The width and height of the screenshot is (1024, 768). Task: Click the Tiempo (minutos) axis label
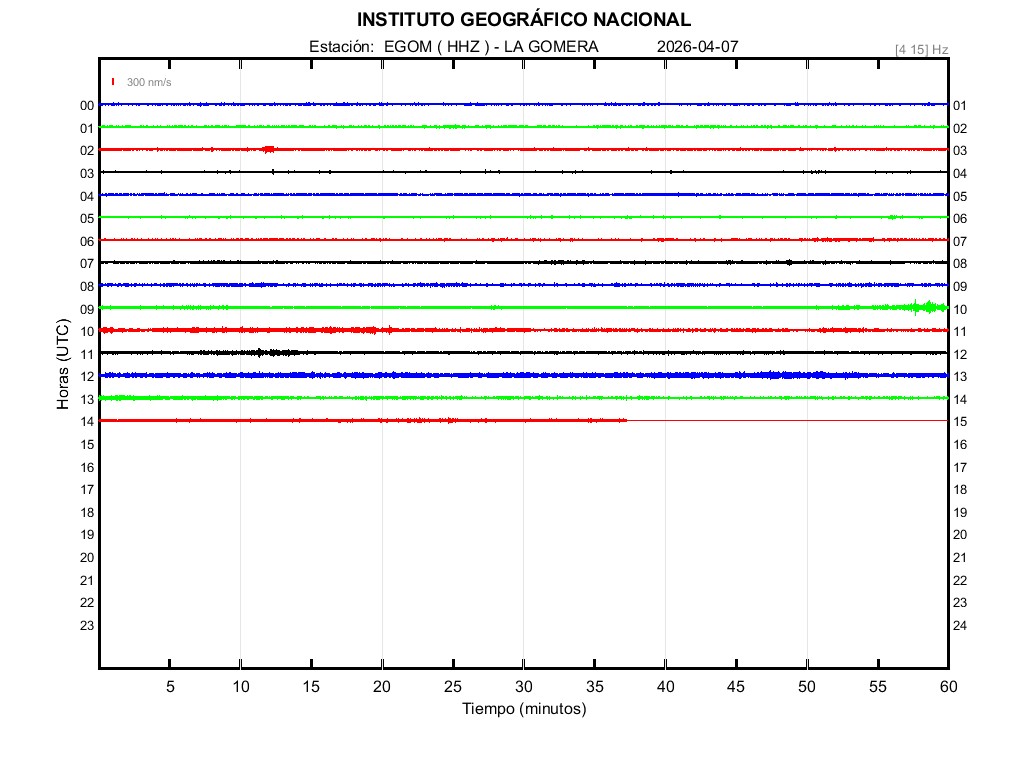click(x=523, y=709)
